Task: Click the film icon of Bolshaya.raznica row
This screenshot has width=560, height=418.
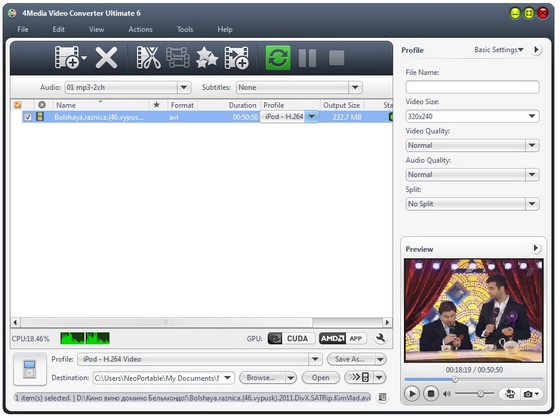Action: click(40, 116)
